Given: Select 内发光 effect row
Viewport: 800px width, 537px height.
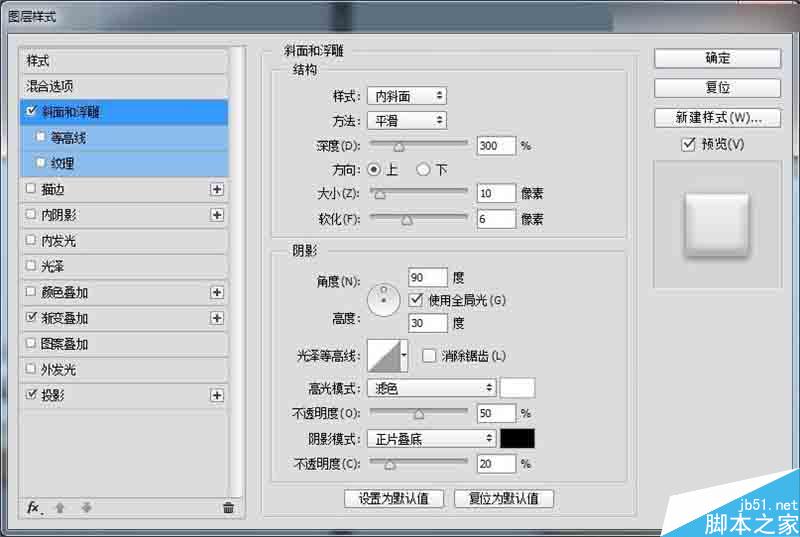Looking at the screenshot, I should [x=124, y=241].
